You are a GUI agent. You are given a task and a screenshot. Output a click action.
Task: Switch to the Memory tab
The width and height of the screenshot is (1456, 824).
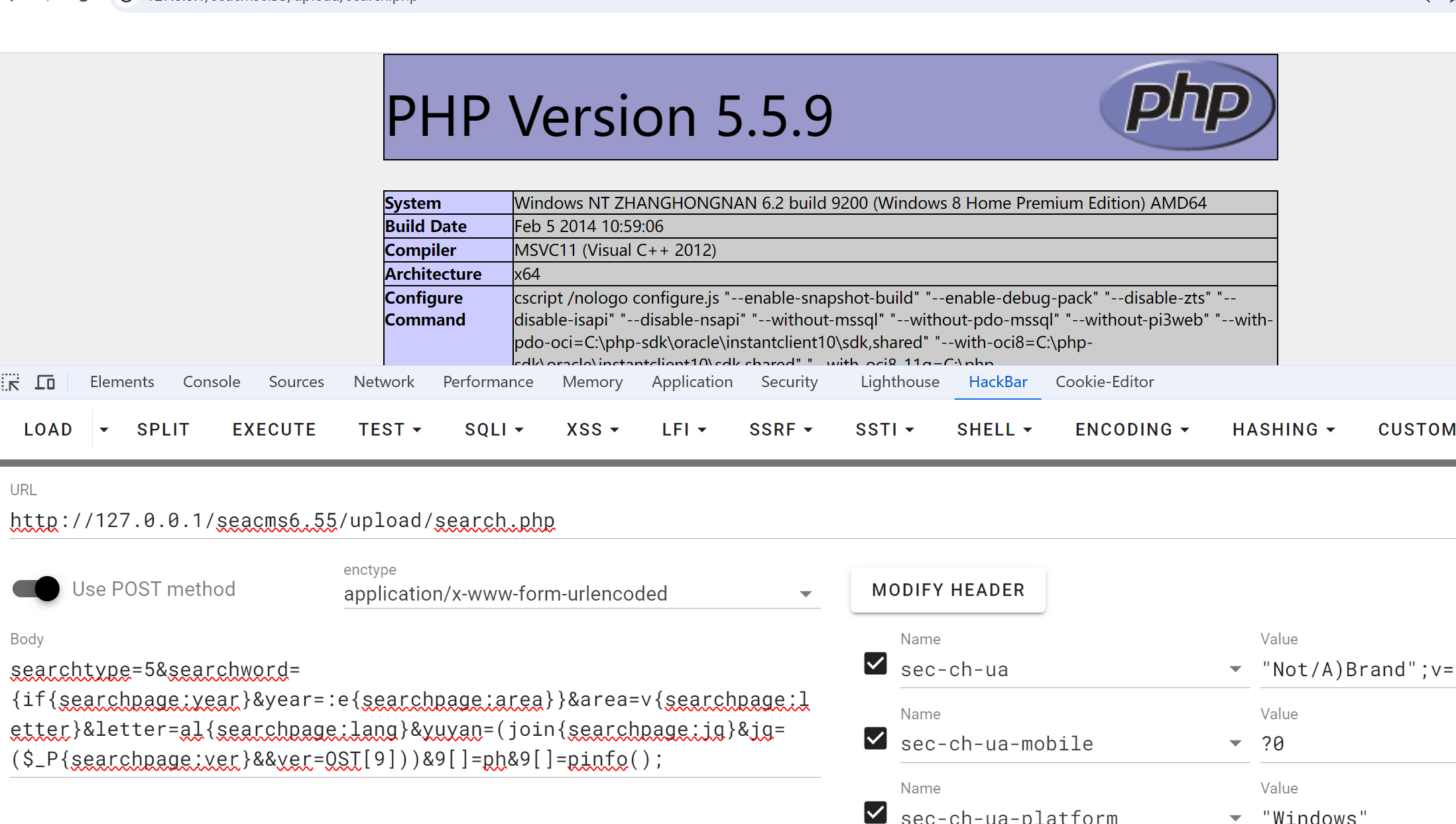[593, 382]
